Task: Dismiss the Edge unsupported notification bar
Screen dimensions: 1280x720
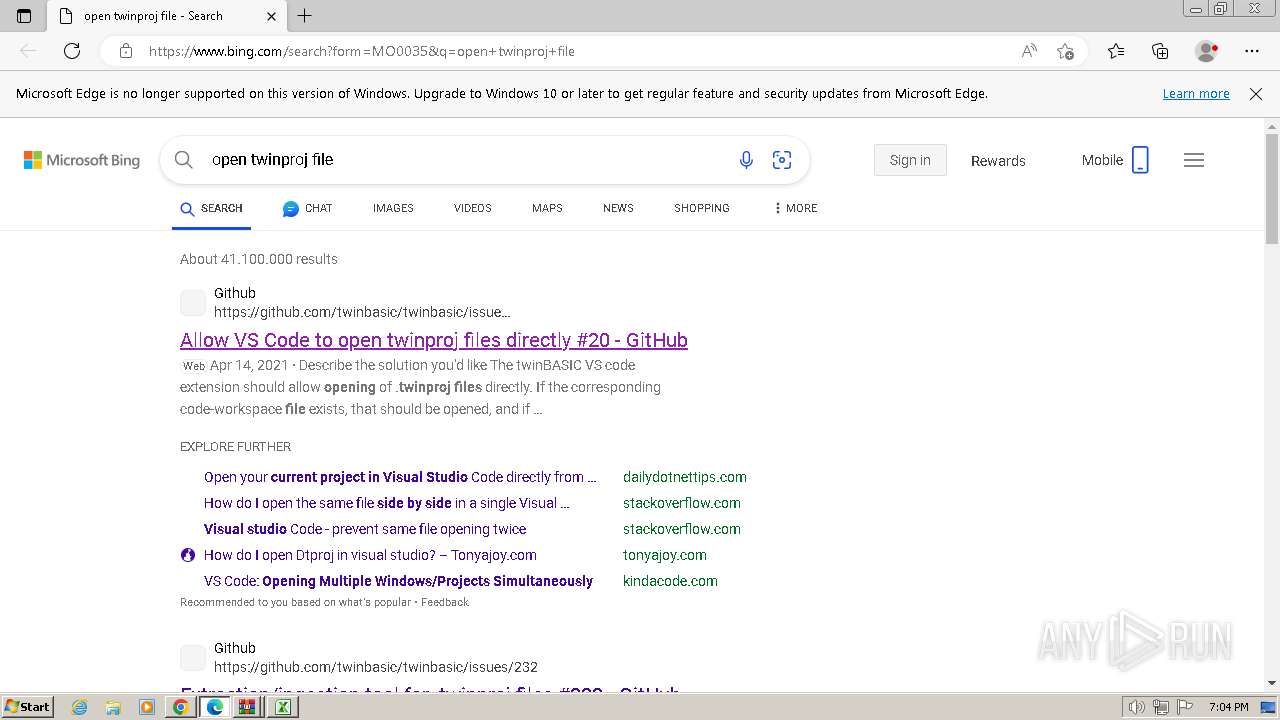Action: [x=1256, y=94]
